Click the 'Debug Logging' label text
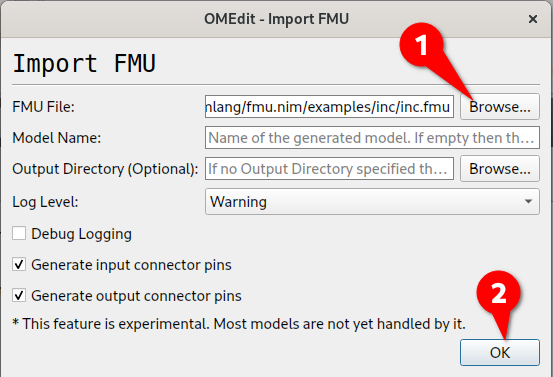The width and height of the screenshot is (553, 377). 81,234
